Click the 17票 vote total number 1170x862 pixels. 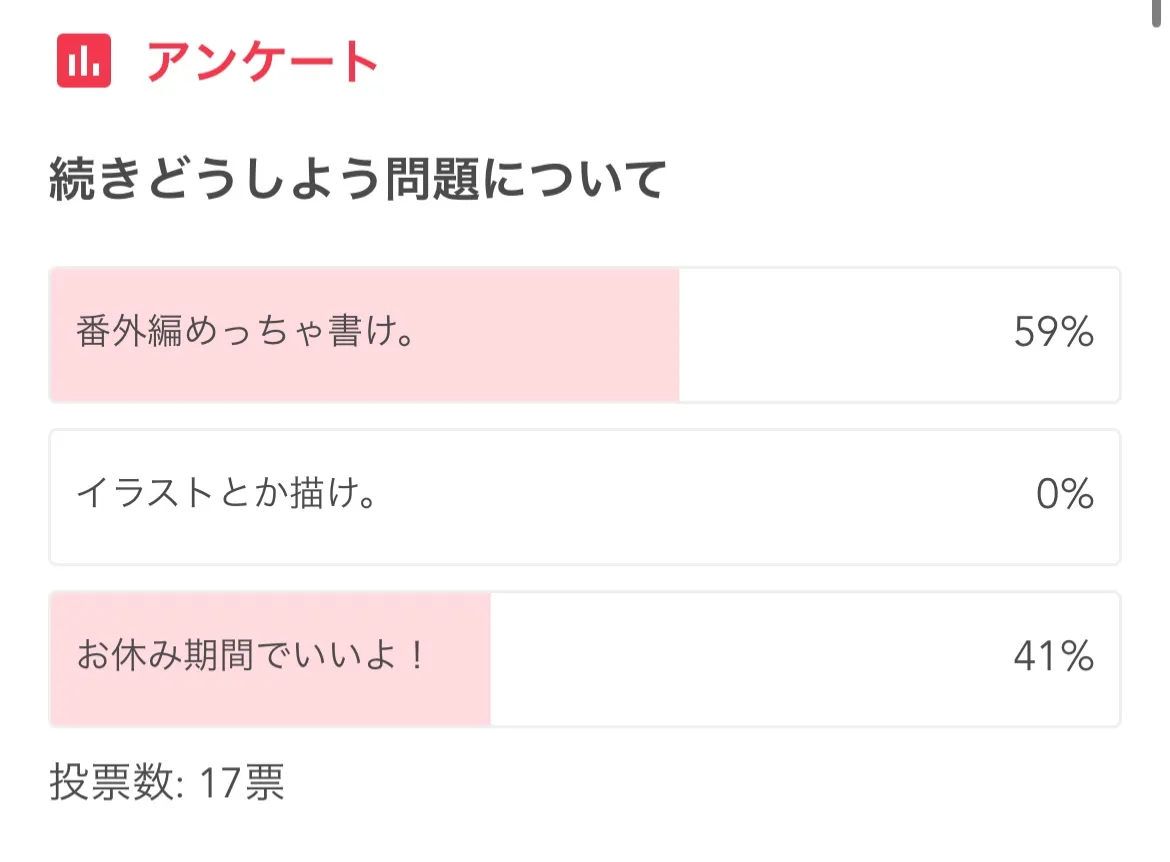pos(241,784)
